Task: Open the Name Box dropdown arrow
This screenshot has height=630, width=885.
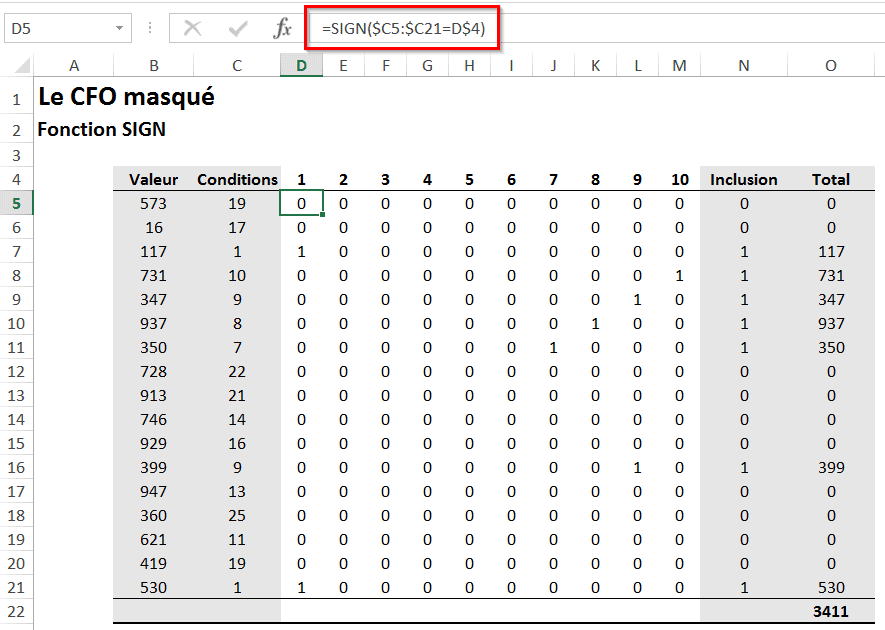Action: 120,29
